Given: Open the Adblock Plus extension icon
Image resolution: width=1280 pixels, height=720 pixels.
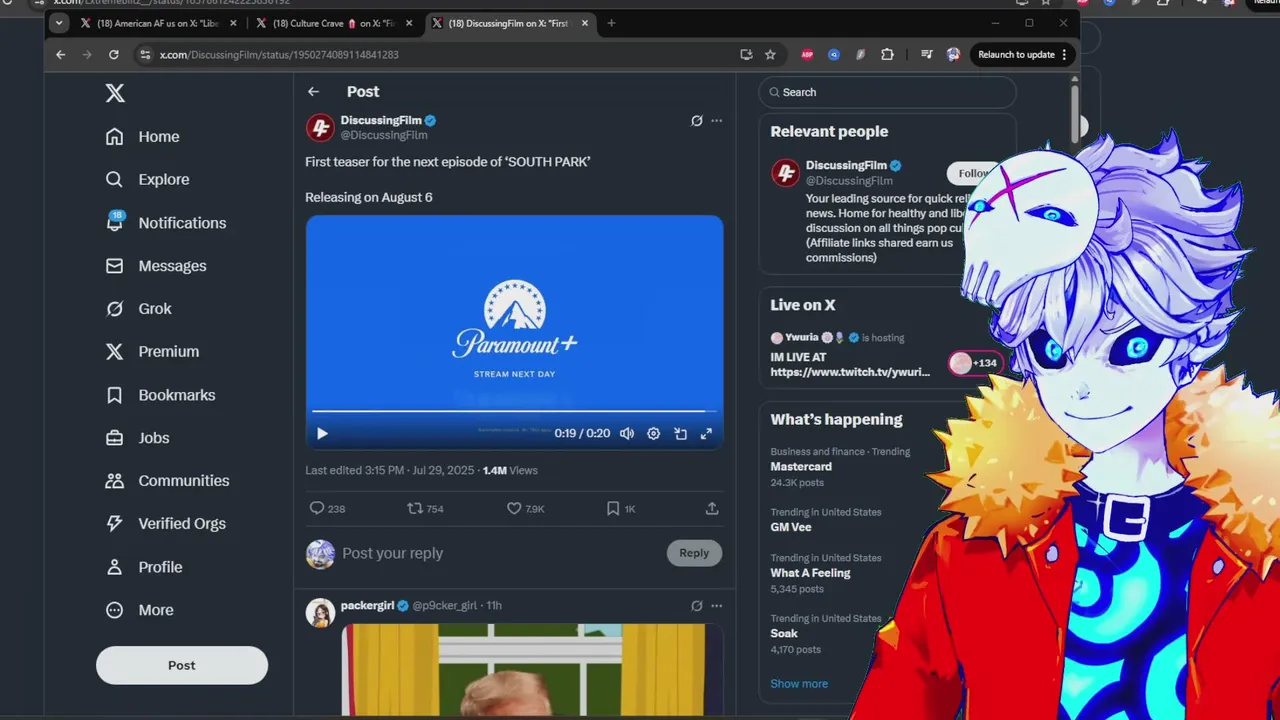Looking at the screenshot, I should click(x=807, y=55).
